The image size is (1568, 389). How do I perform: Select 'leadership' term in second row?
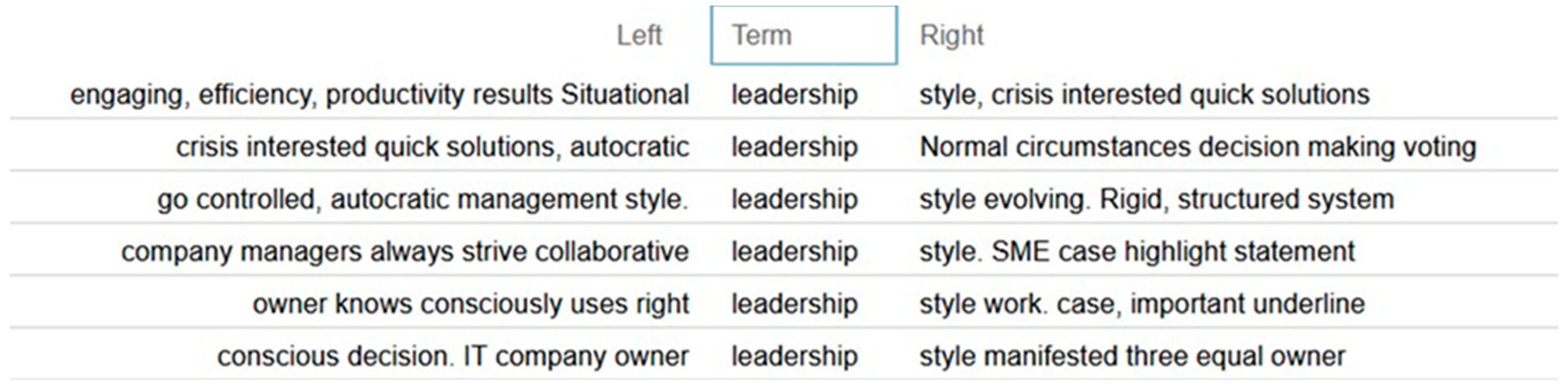794,147
